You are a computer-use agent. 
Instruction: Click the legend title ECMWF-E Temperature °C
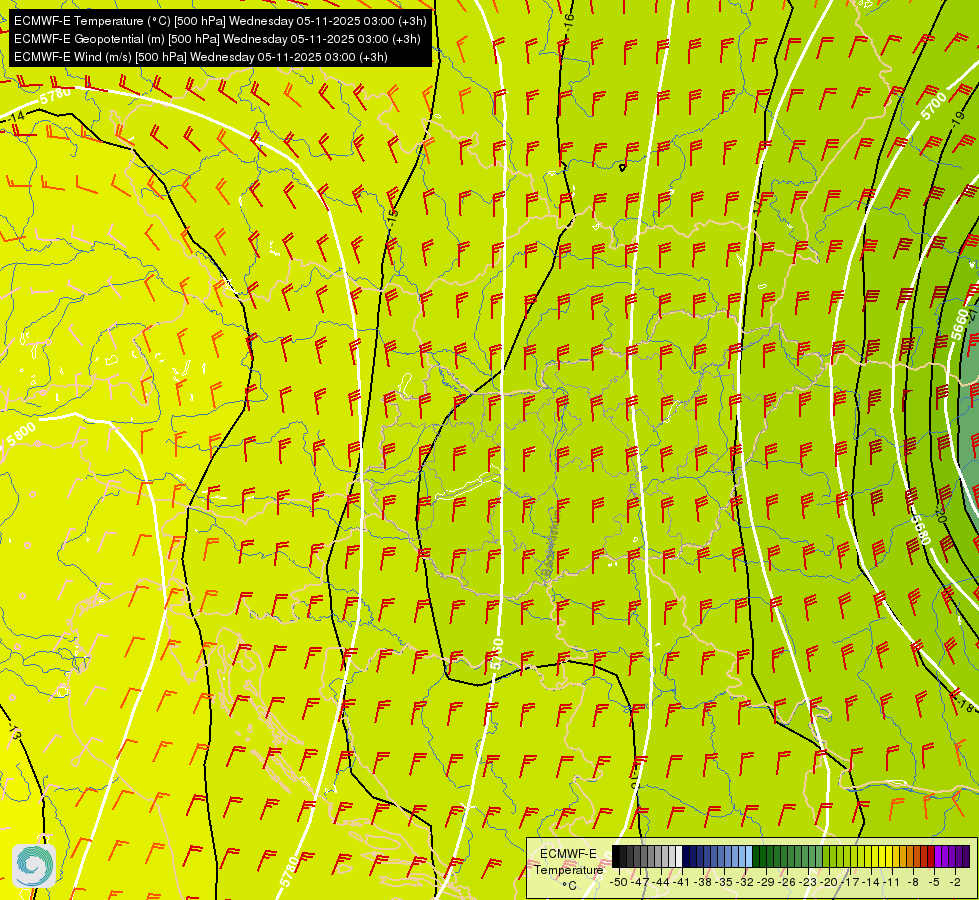pyautogui.click(x=568, y=869)
